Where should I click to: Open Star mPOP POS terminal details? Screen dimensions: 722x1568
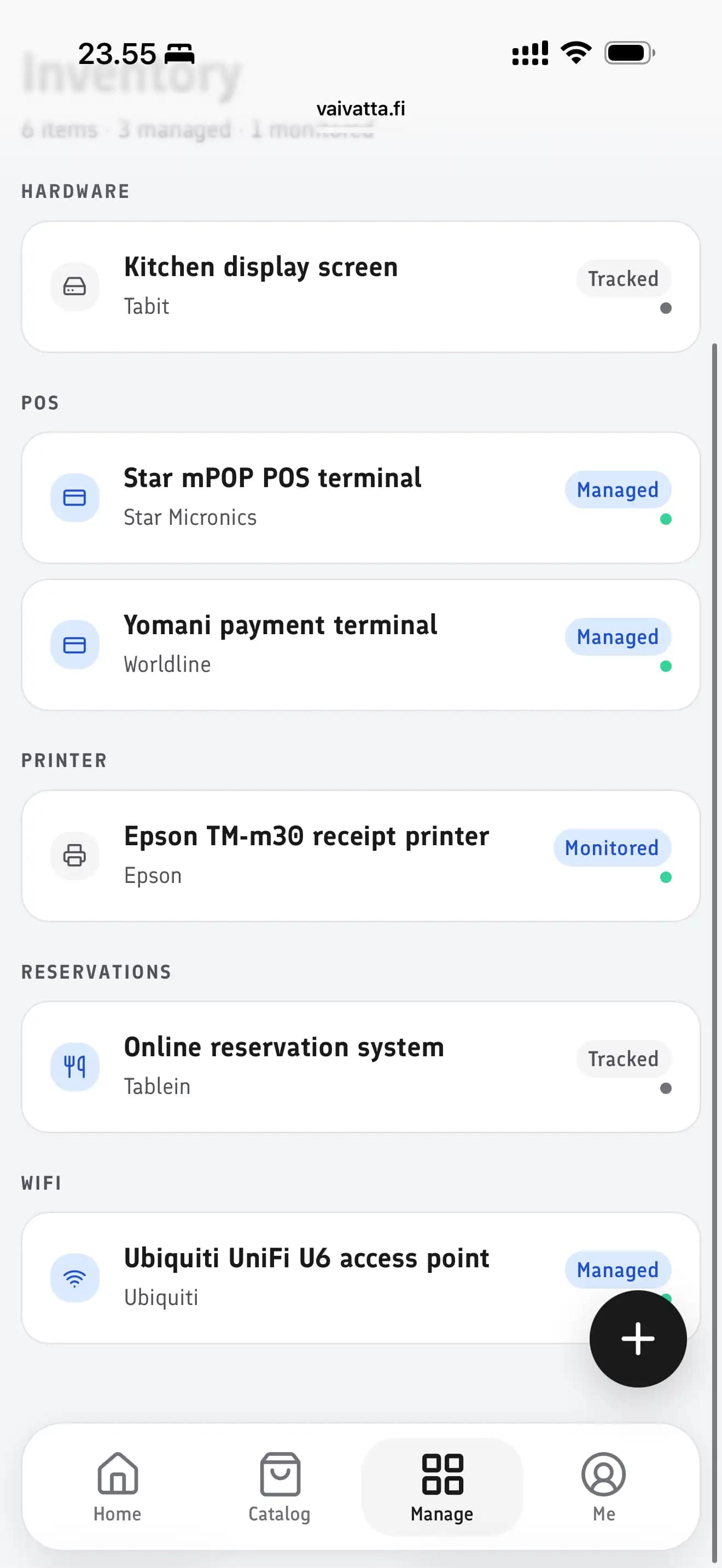[x=361, y=498]
